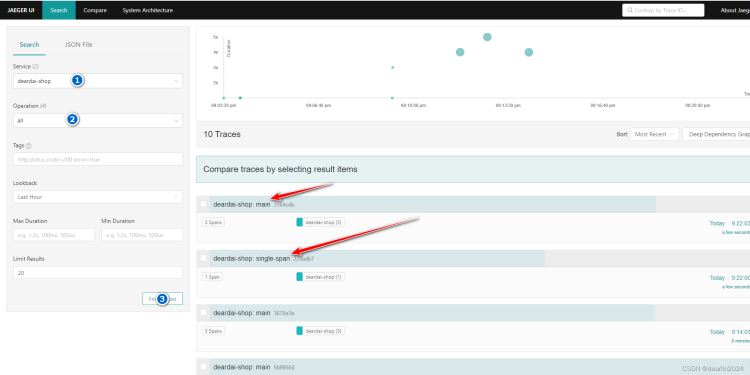750x375 pixels.
Task: Click the Tags help question-mark icon
Action: pyautogui.click(x=28, y=145)
